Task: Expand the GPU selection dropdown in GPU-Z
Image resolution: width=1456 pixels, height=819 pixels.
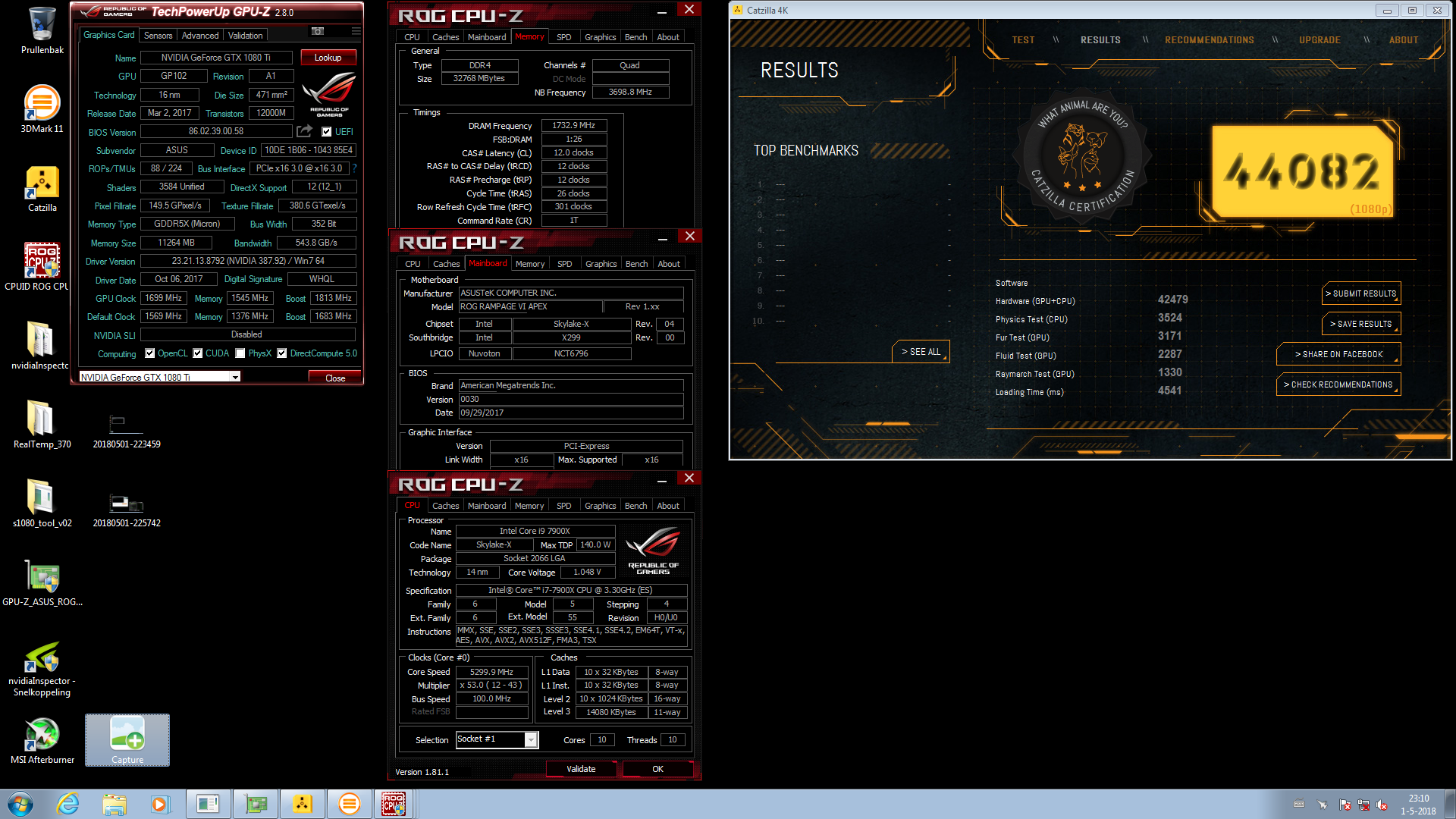Action: click(236, 377)
